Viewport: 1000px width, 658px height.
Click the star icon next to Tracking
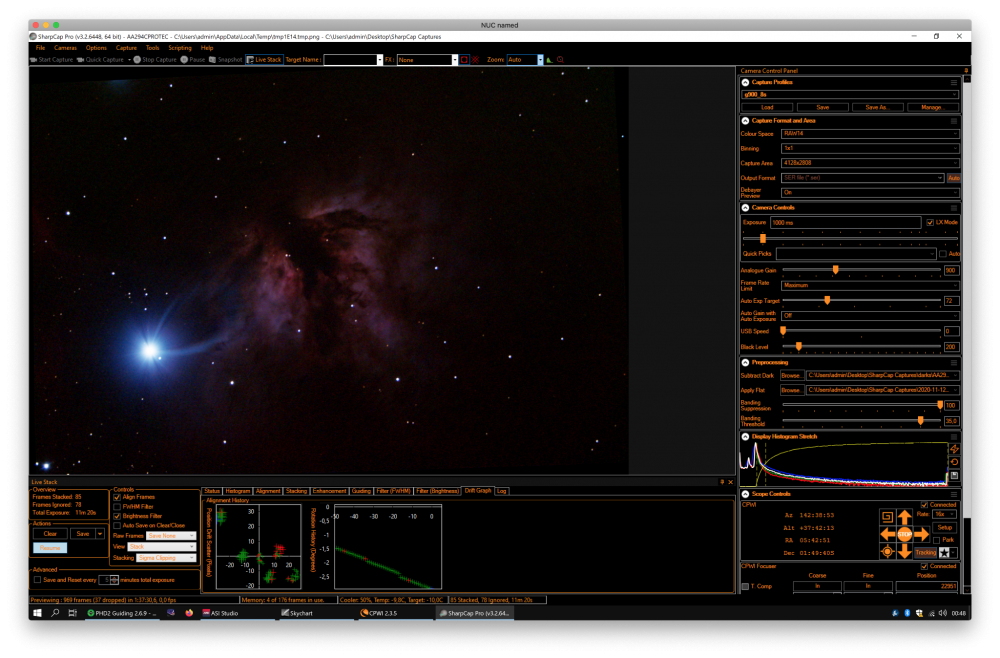coord(945,553)
